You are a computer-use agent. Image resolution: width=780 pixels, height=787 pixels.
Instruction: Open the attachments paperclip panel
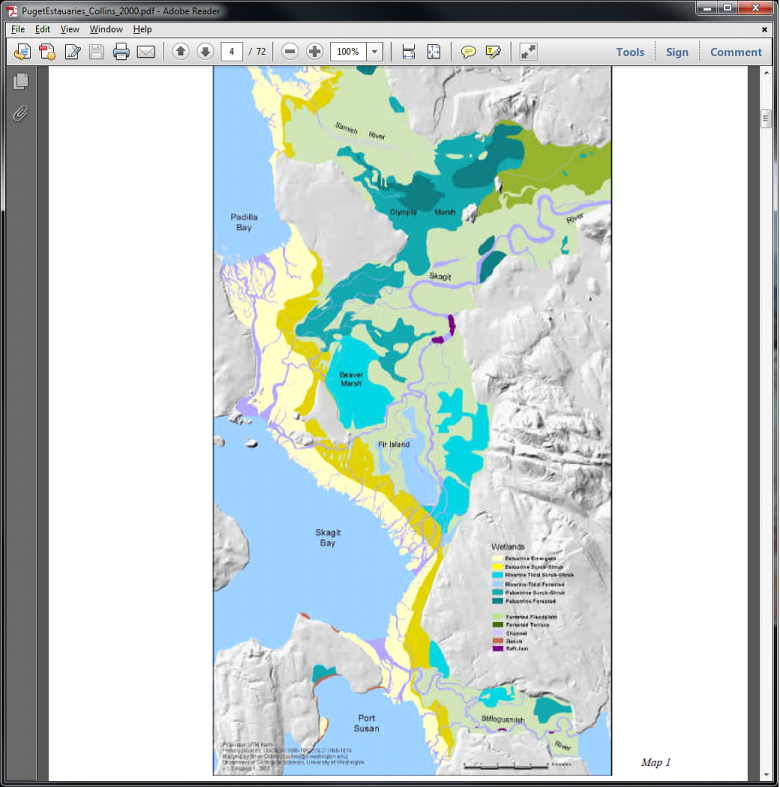20,113
